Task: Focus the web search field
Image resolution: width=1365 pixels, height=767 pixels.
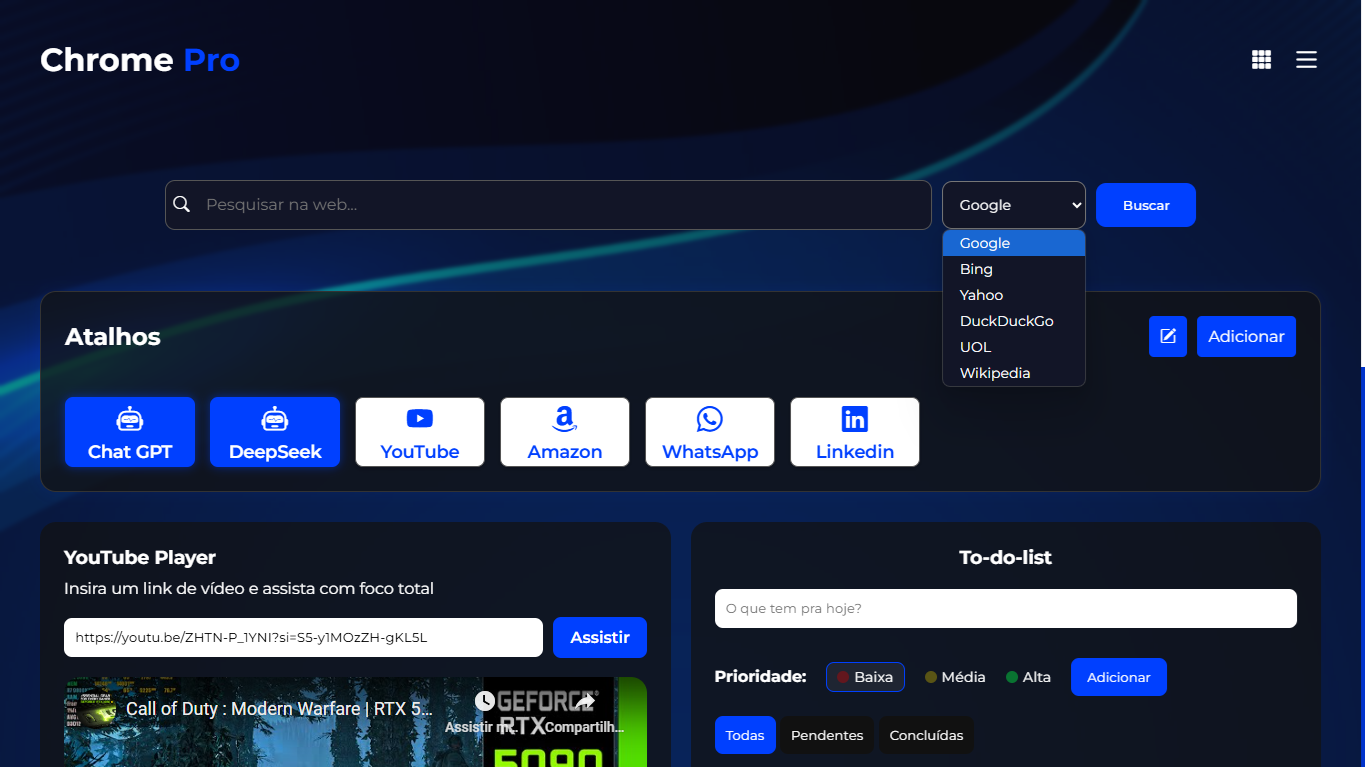Action: (548, 205)
